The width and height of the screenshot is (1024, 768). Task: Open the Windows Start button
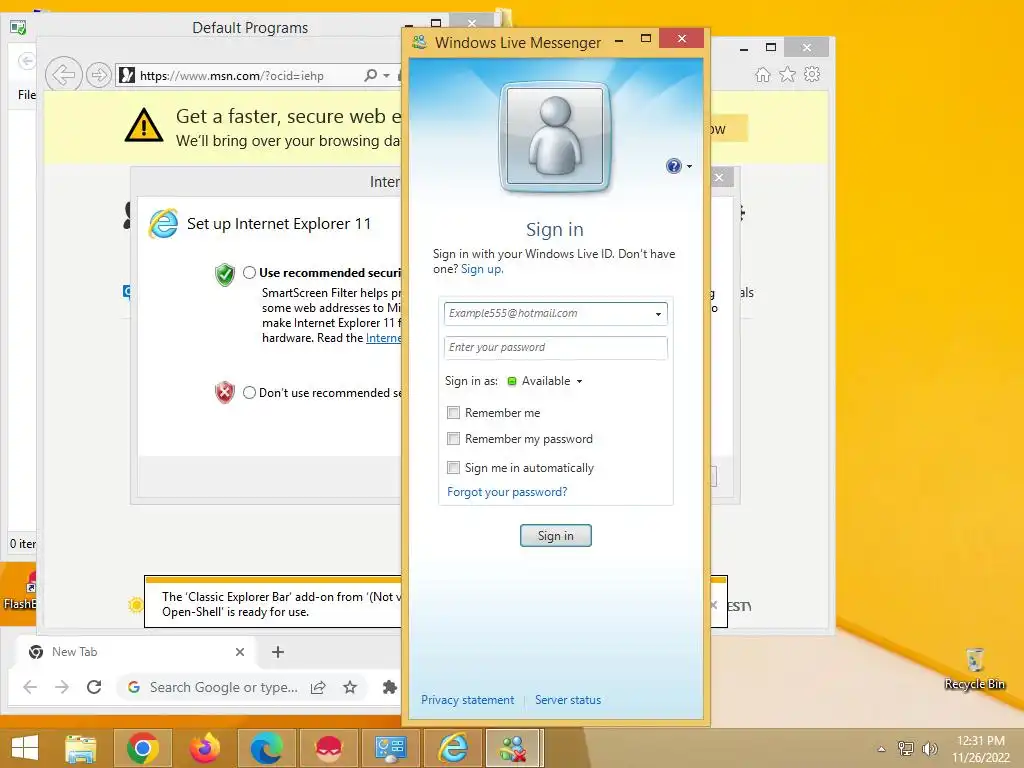pyautogui.click(x=25, y=748)
